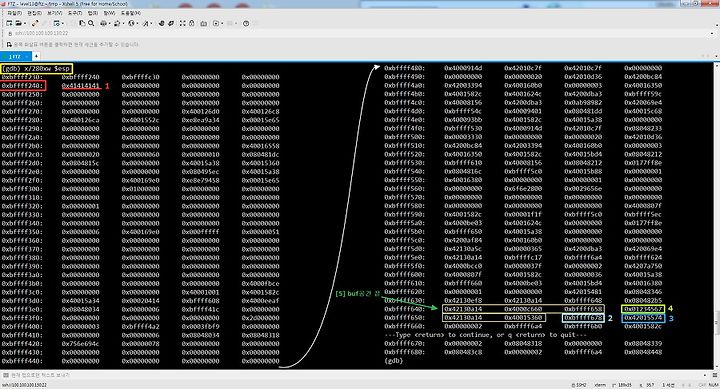The width and height of the screenshot is (720, 389).
Task: Click the Open Session folder icon
Action: coord(18,23)
